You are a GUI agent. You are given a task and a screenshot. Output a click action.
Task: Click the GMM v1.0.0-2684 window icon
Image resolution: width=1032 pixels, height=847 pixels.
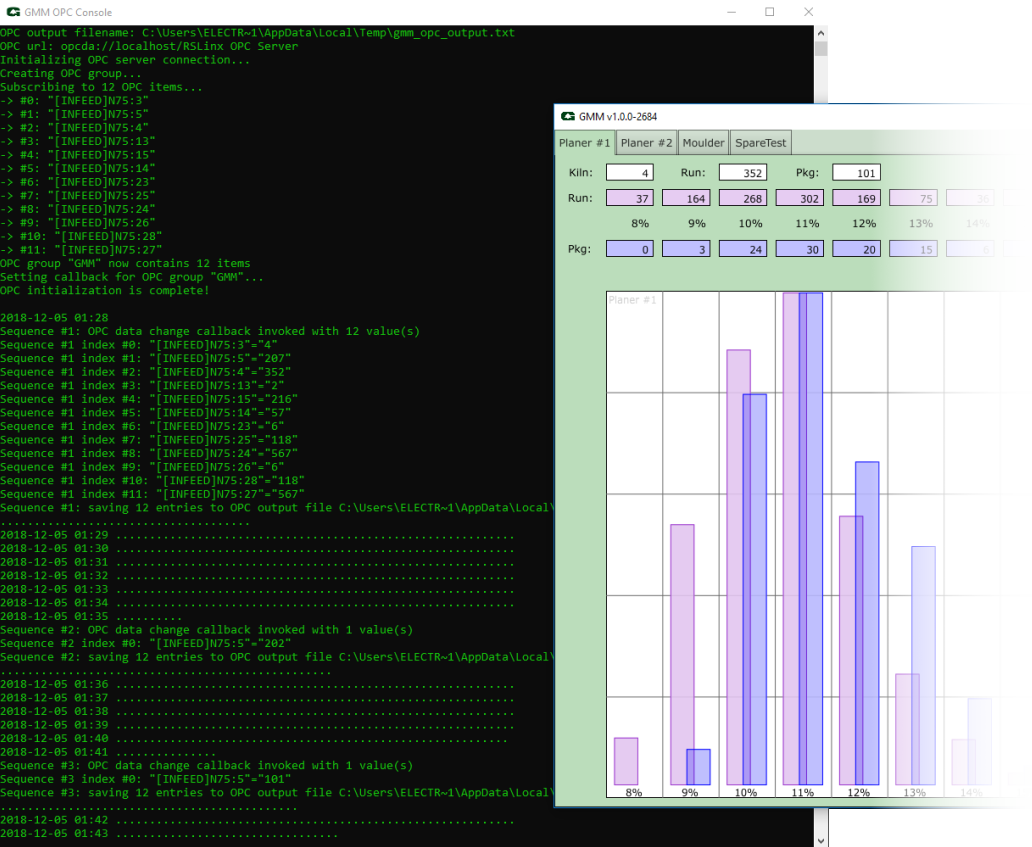click(x=568, y=117)
